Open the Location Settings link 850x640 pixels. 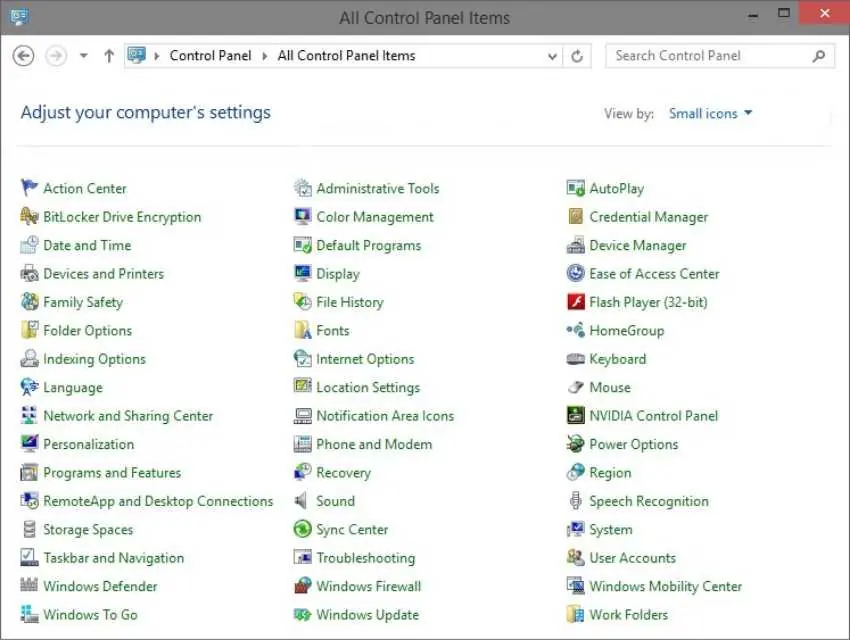tap(368, 387)
